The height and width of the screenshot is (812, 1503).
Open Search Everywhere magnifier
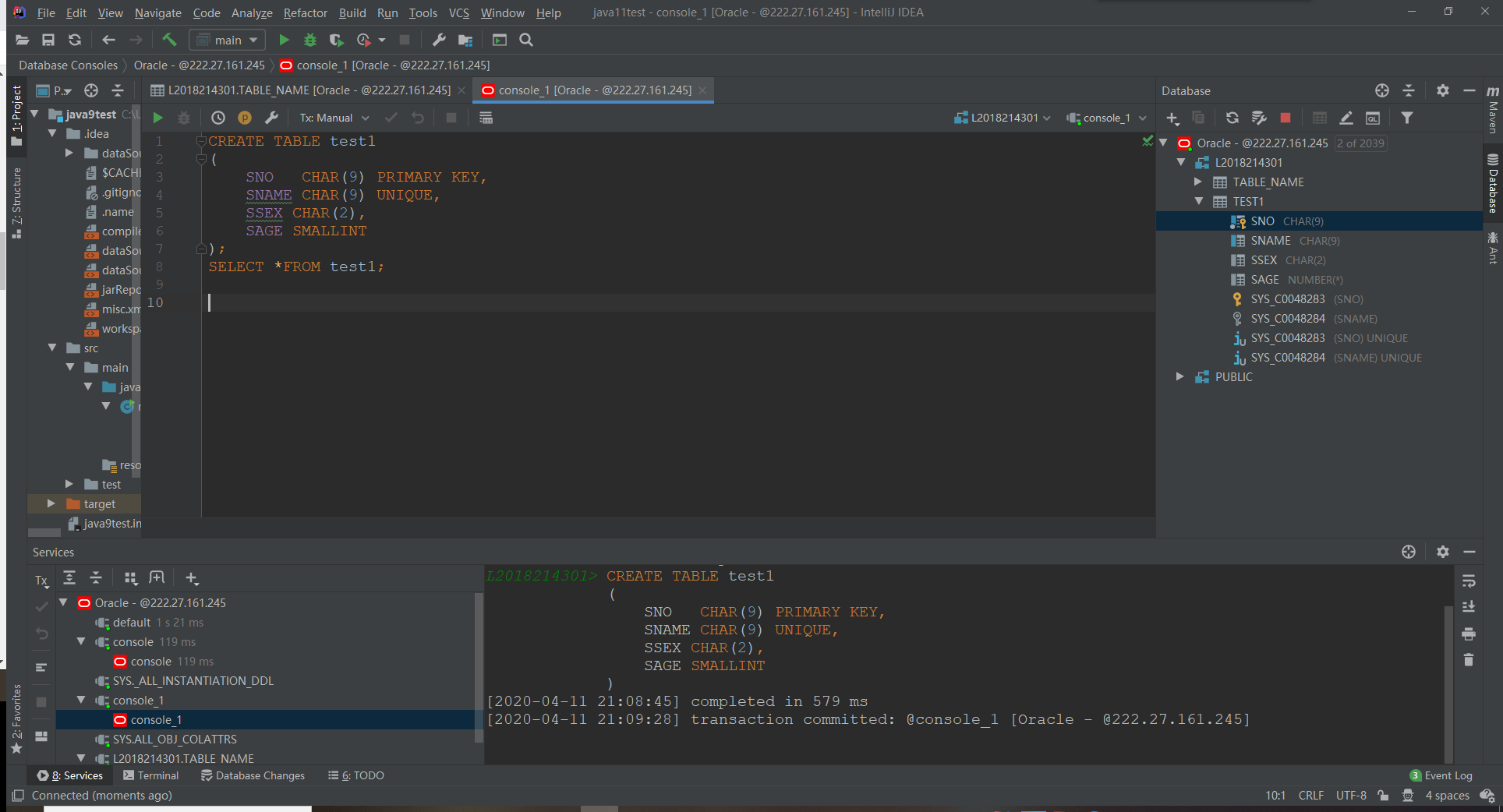pos(526,40)
